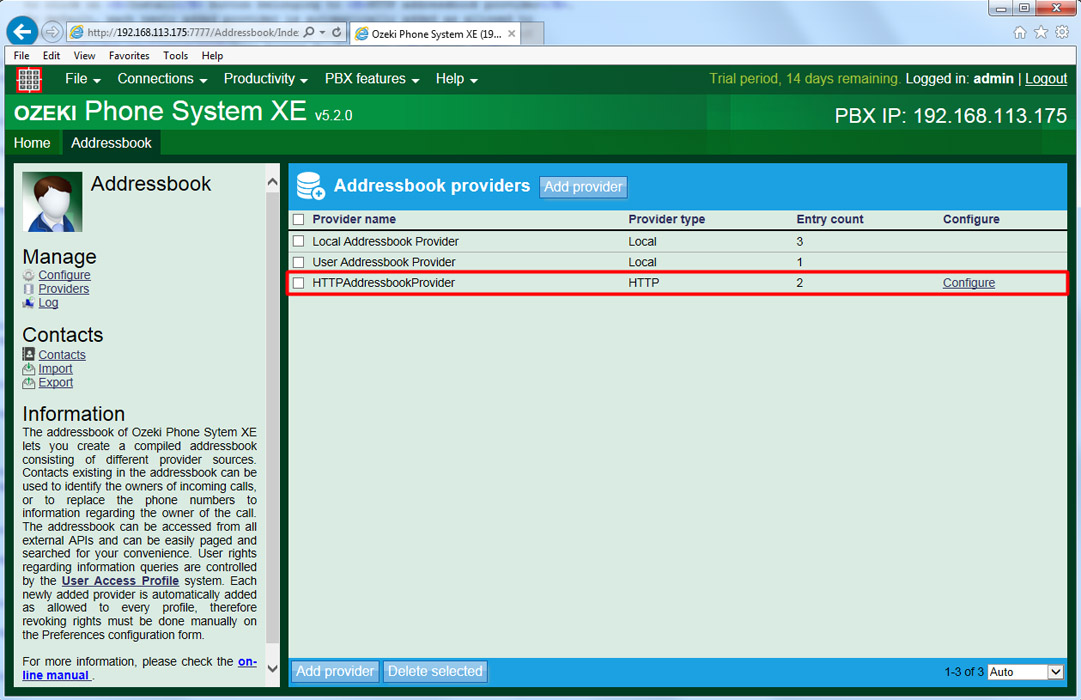Click the blank new tab button
This screenshot has width=1081, height=700.
pos(531,34)
